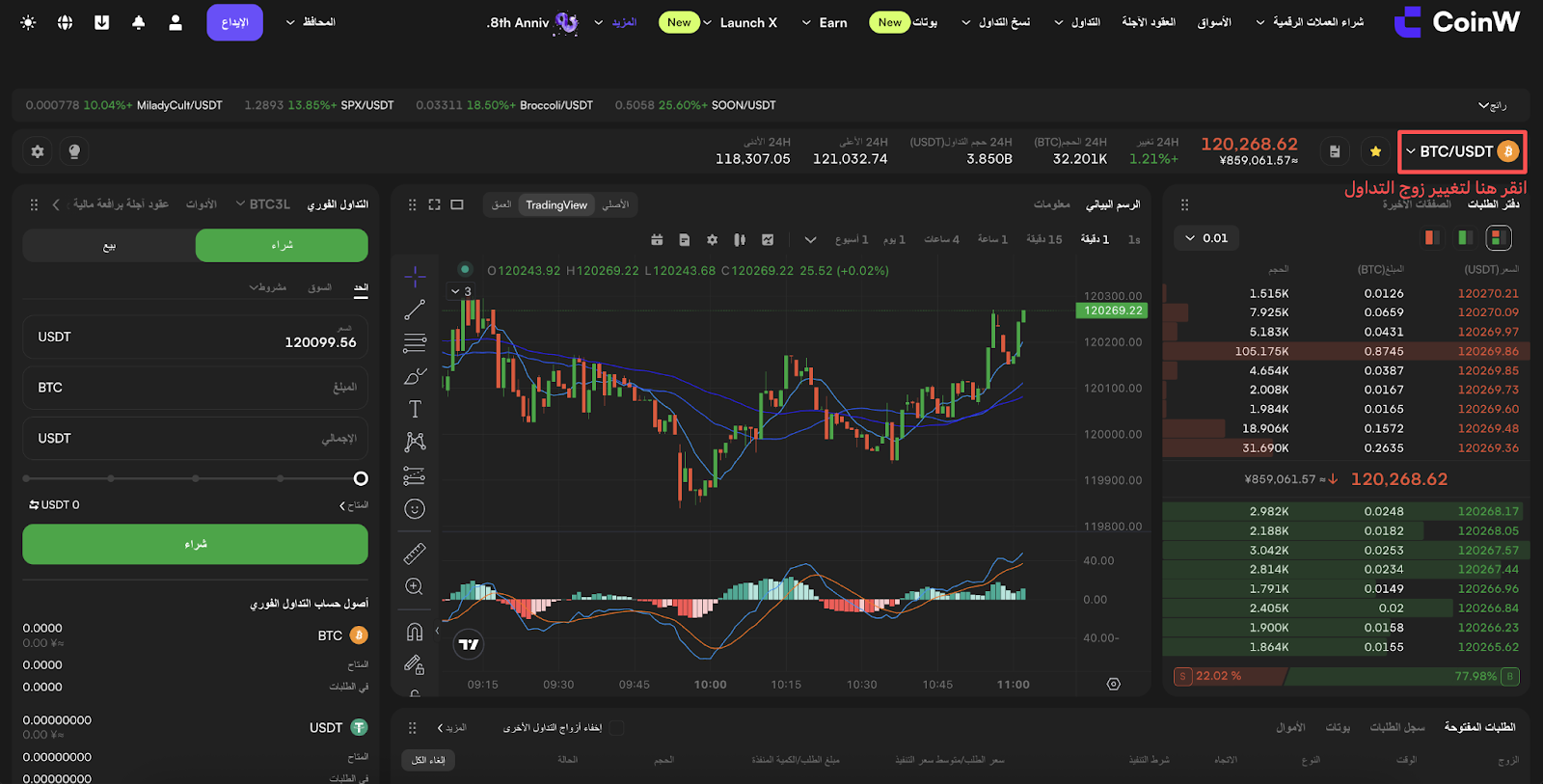Show buy orders only (green) view
Screen dimensions: 1543x784
[x=1465, y=237]
